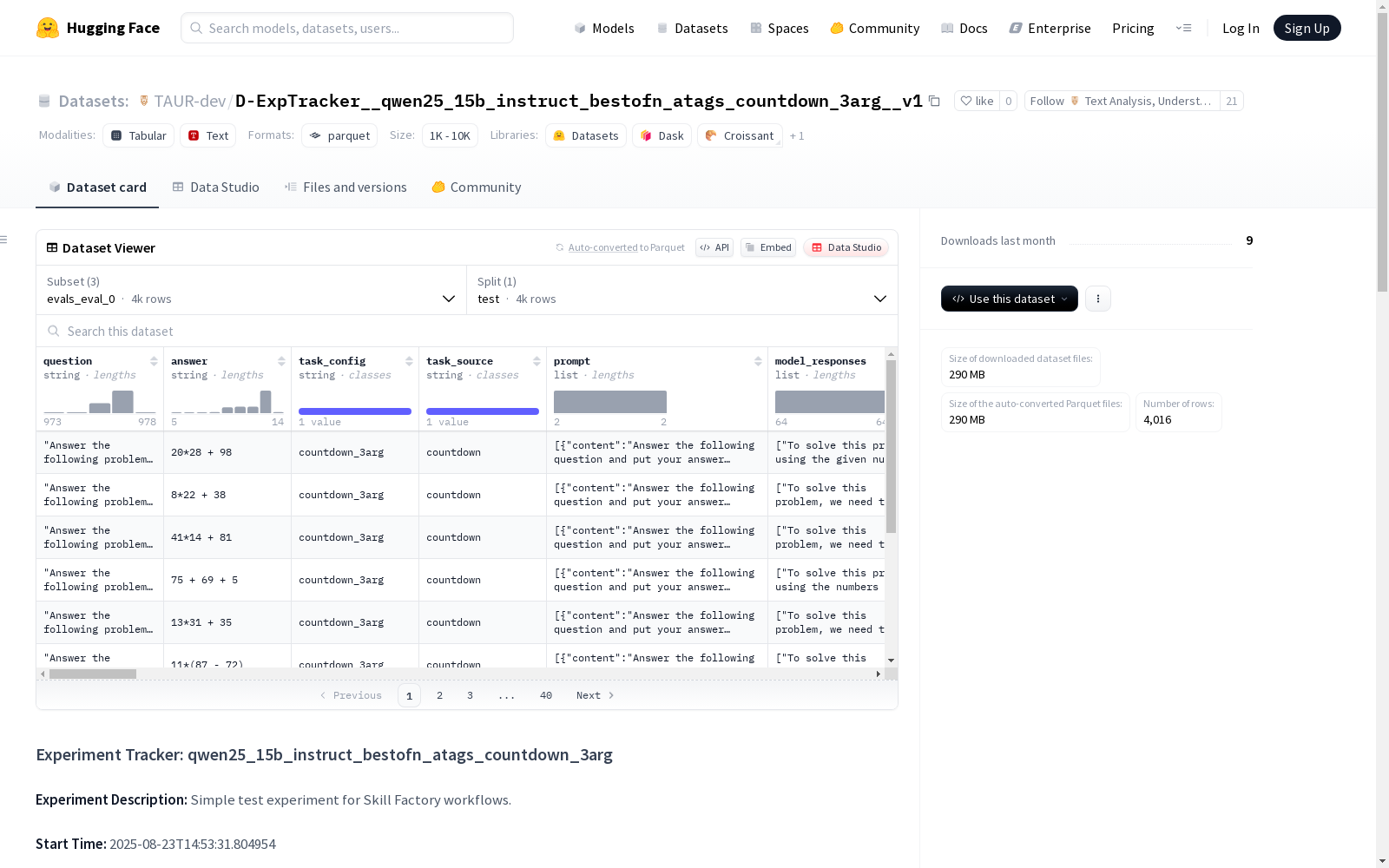This screenshot has height=868, width=1389.
Task: Expand the Subset evals_eval_0 dropdown
Action: 251,290
